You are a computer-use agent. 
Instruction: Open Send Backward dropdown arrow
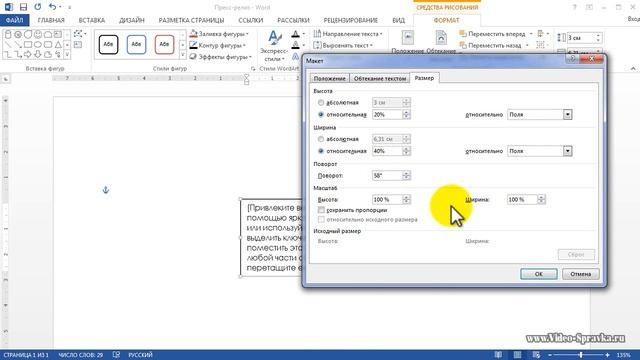tap(527, 45)
